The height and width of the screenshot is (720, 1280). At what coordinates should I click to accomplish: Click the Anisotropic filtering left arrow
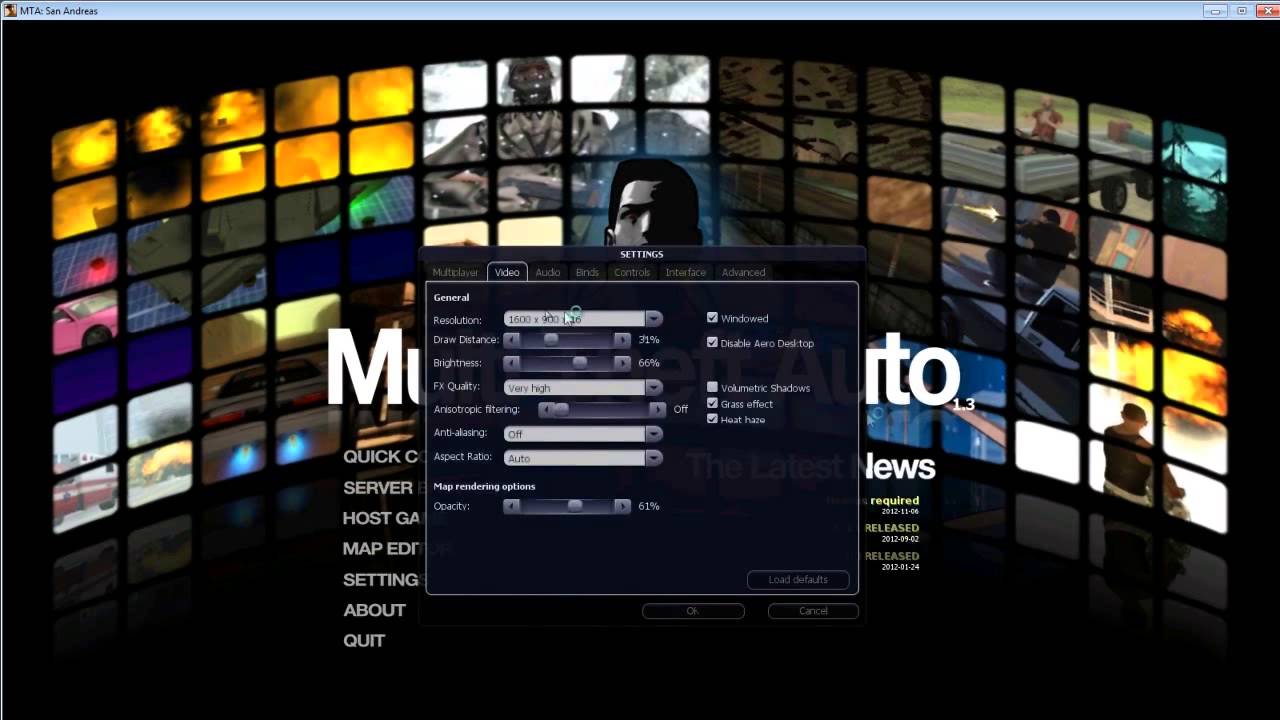pyautogui.click(x=546, y=409)
